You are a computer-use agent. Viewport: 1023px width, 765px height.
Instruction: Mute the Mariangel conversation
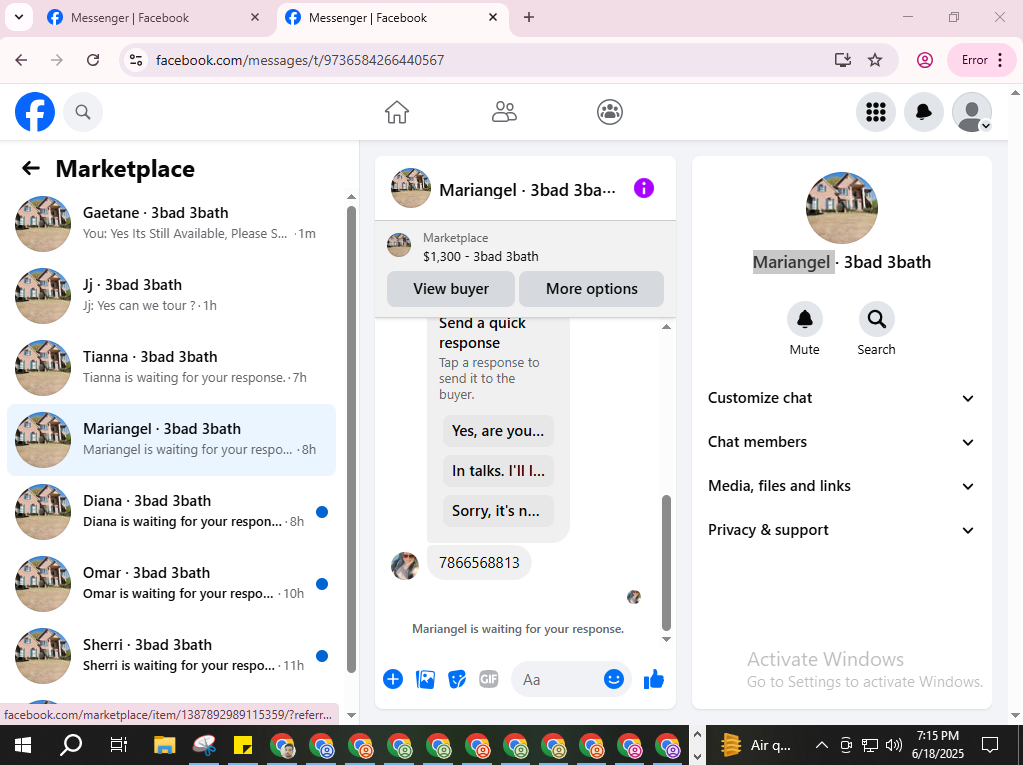tap(804, 320)
